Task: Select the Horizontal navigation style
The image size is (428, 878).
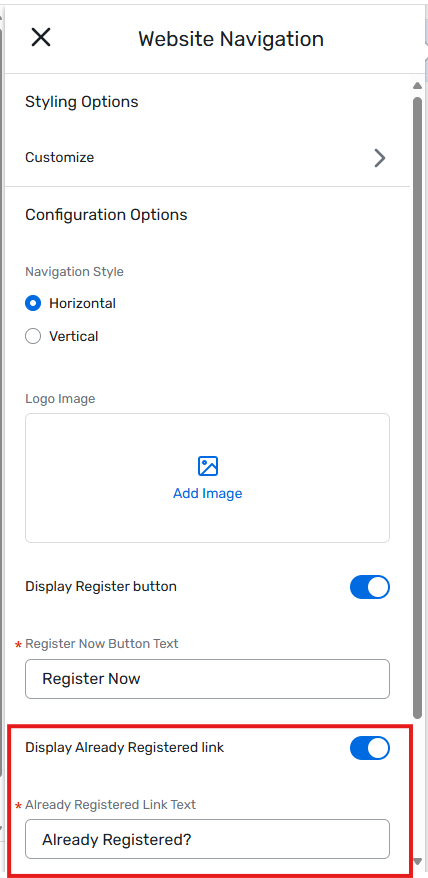Action: 33,303
